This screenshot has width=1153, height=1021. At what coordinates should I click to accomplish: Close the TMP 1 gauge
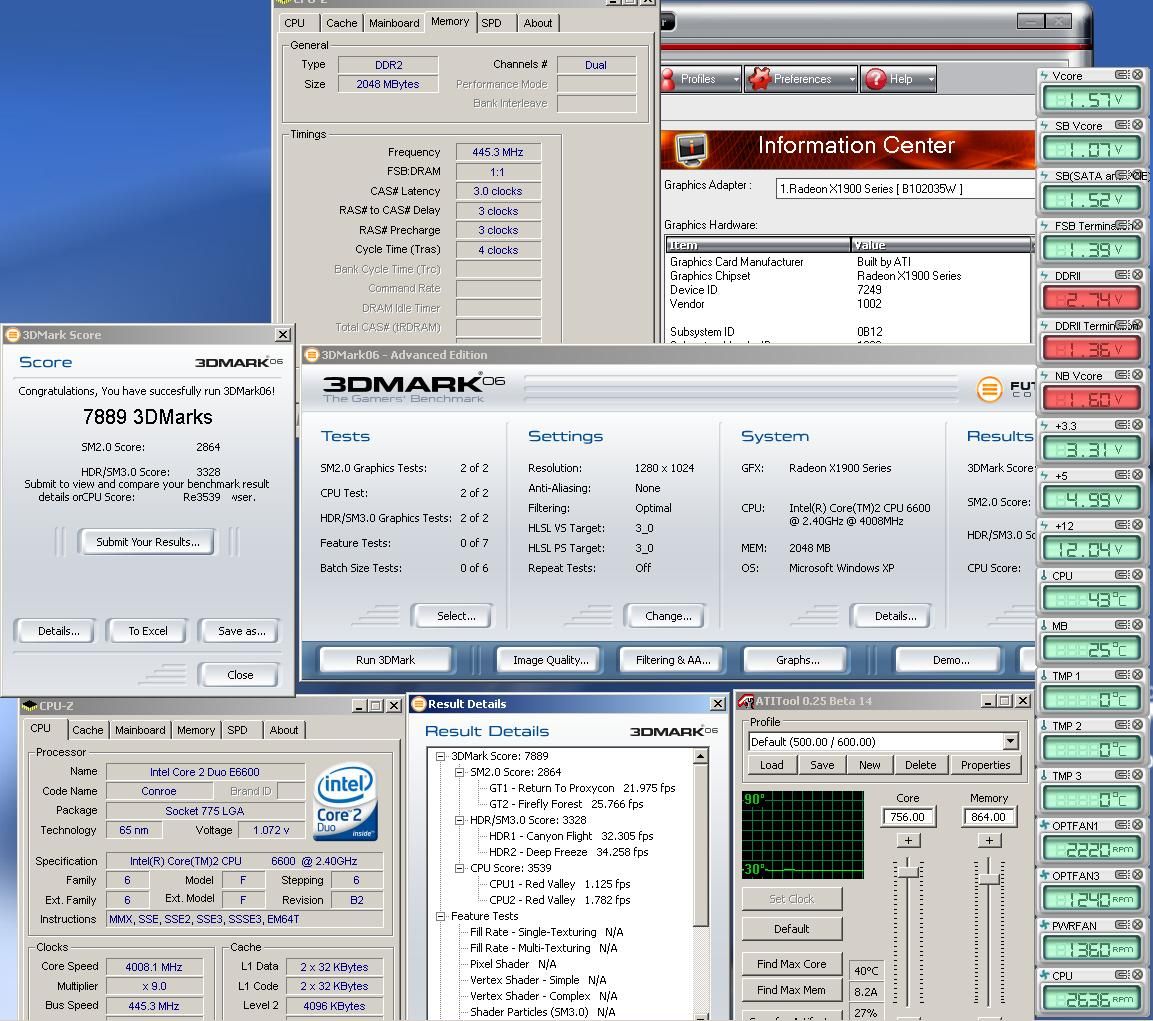[x=1138, y=675]
